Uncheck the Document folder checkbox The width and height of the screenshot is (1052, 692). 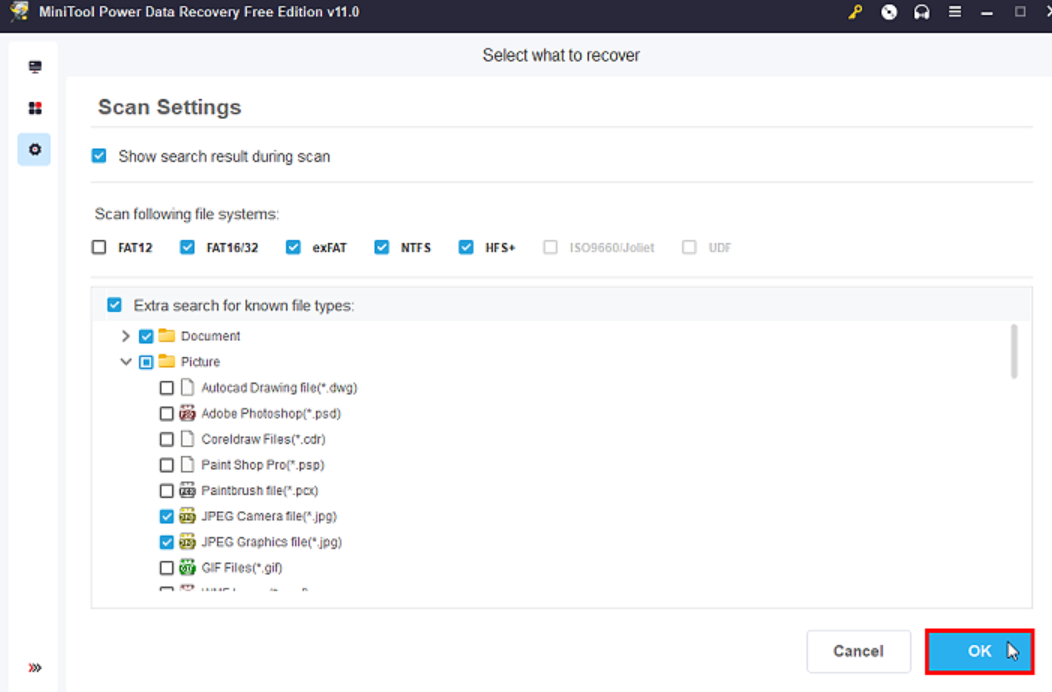[146, 336]
